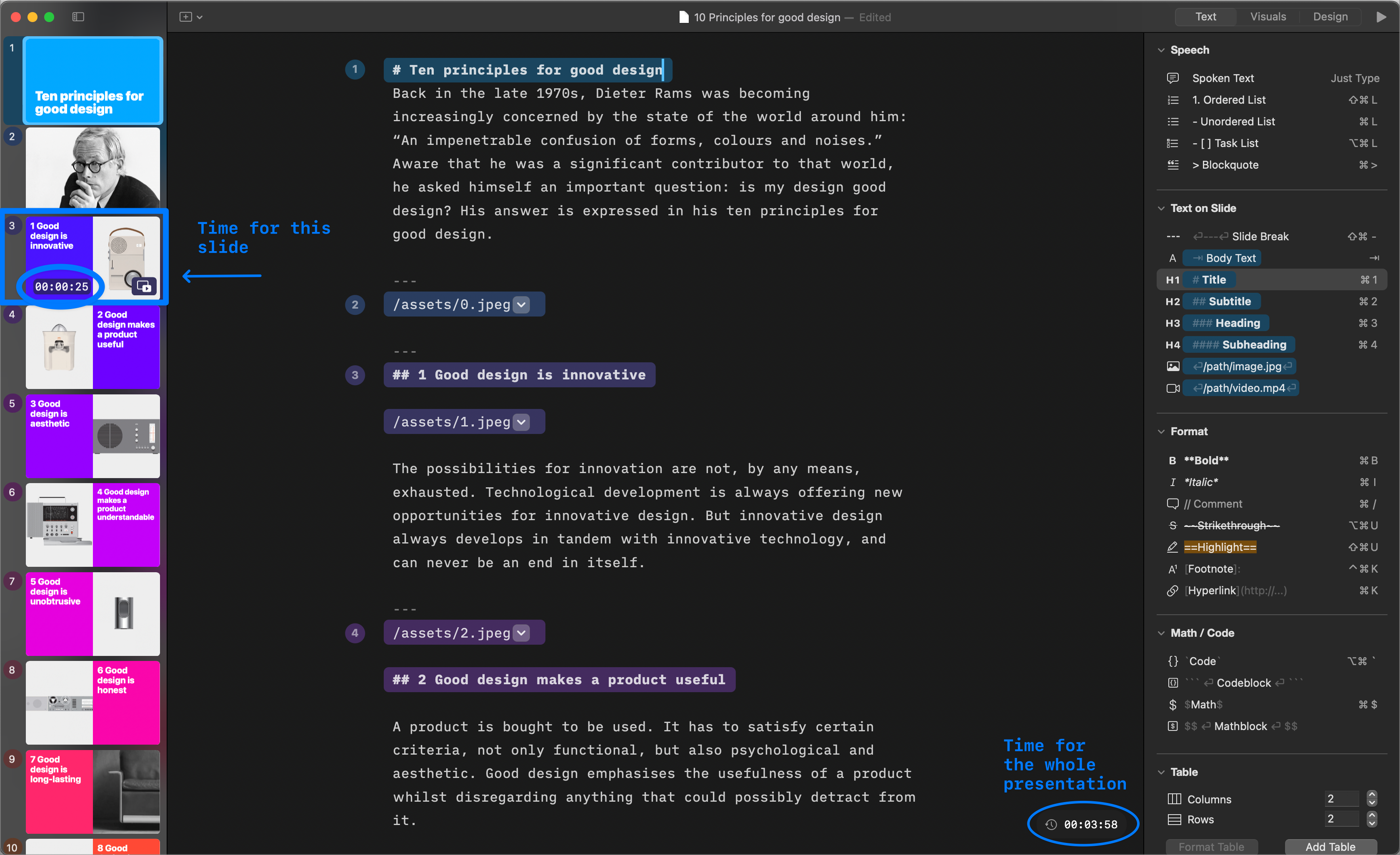
Task: Click the Rows stepper arrows
Action: click(1372, 819)
